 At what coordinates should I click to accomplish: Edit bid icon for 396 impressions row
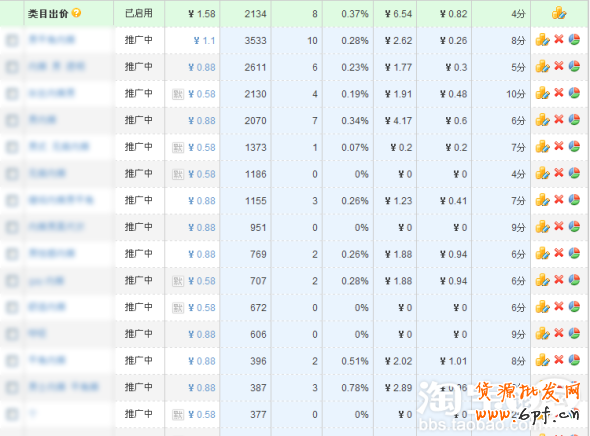[x=542, y=360]
